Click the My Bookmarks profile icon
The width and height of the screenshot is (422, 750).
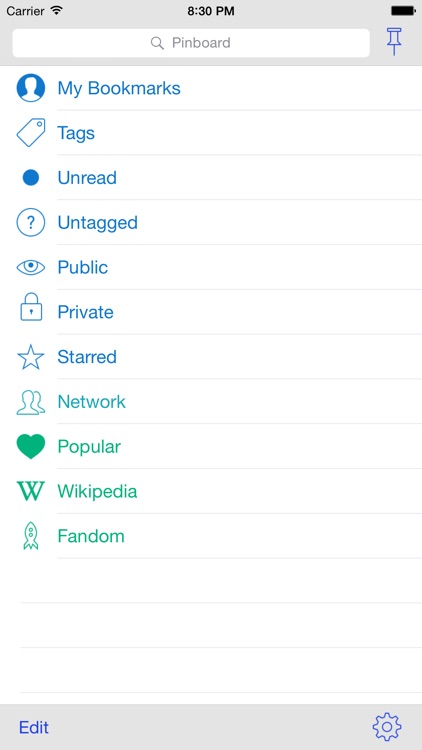click(x=31, y=88)
